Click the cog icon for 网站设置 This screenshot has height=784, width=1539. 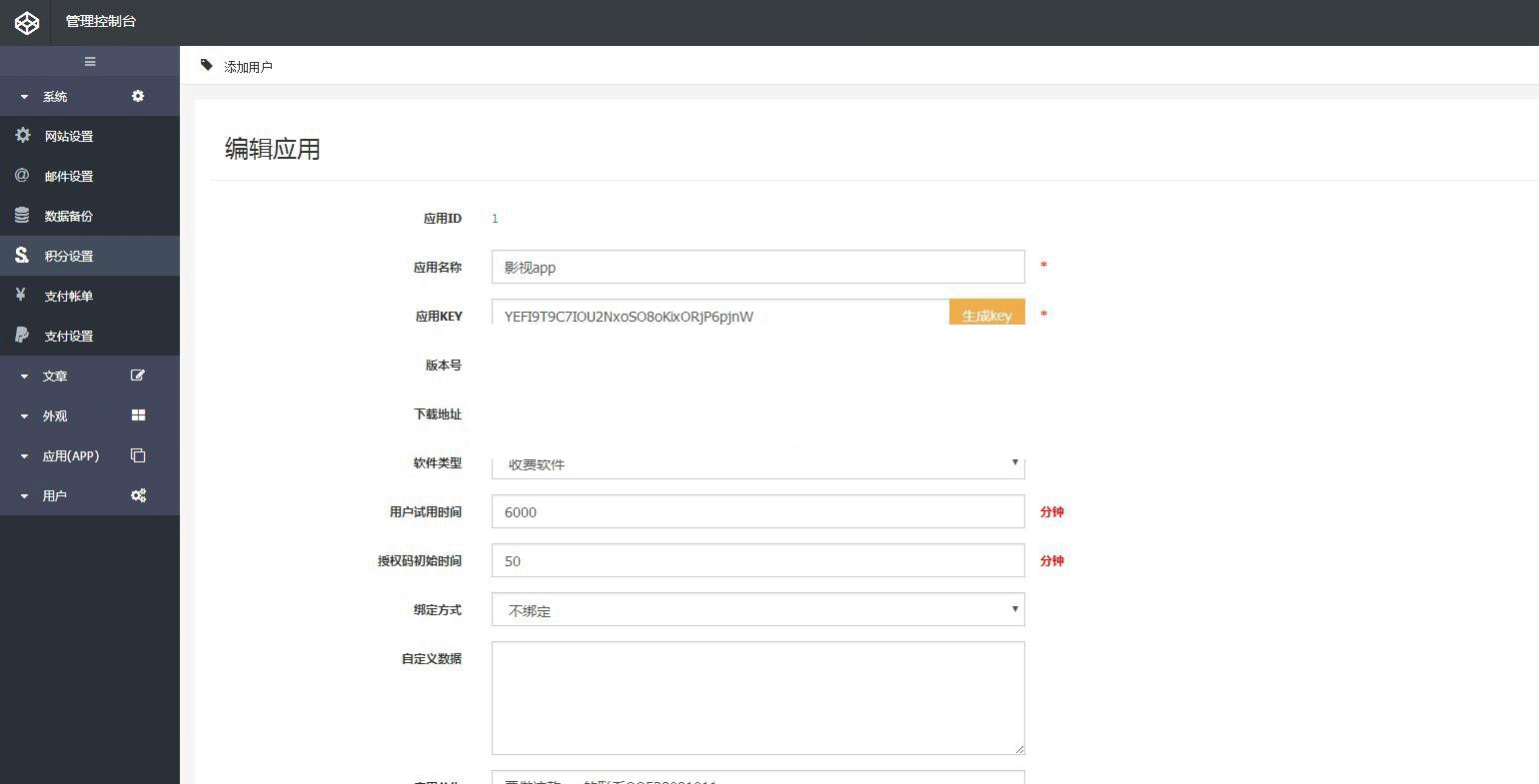pyautogui.click(x=23, y=135)
